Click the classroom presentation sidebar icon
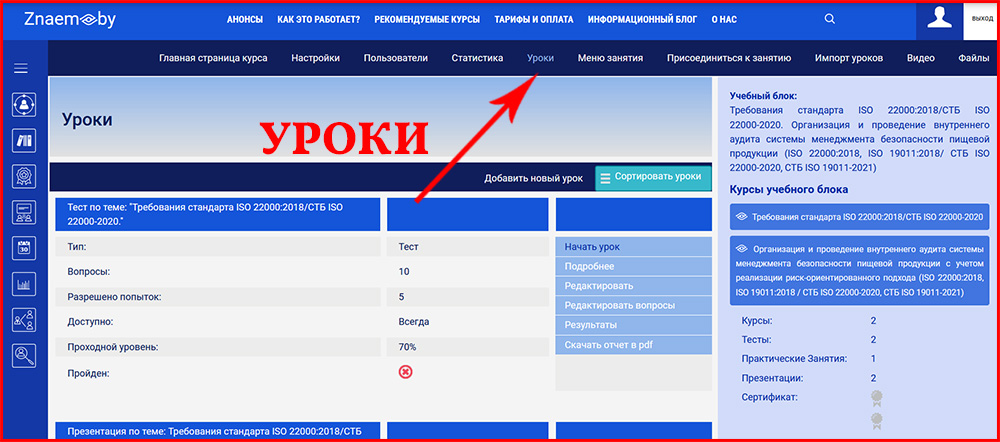This screenshot has height=442, width=1000. point(24,212)
